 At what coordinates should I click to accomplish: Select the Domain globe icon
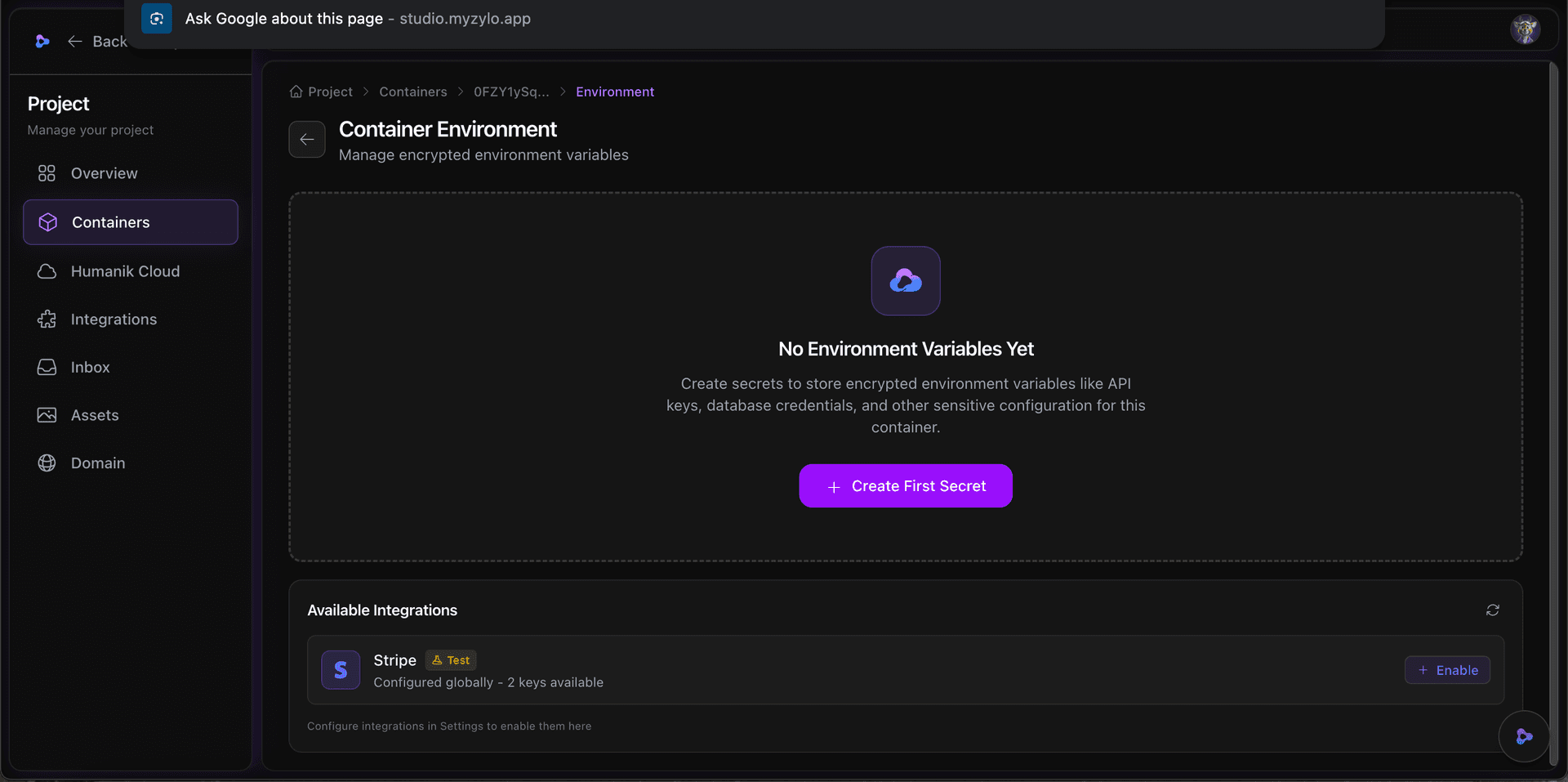[x=47, y=462]
